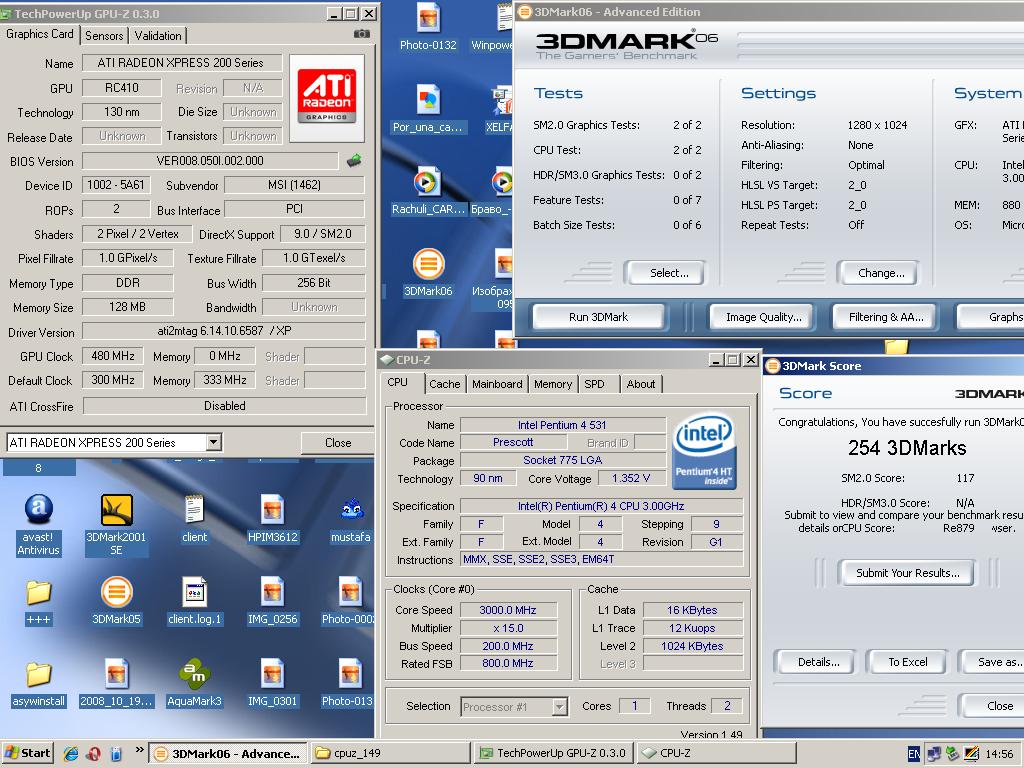Select the 2008_10_19 image file icon

coord(116,682)
